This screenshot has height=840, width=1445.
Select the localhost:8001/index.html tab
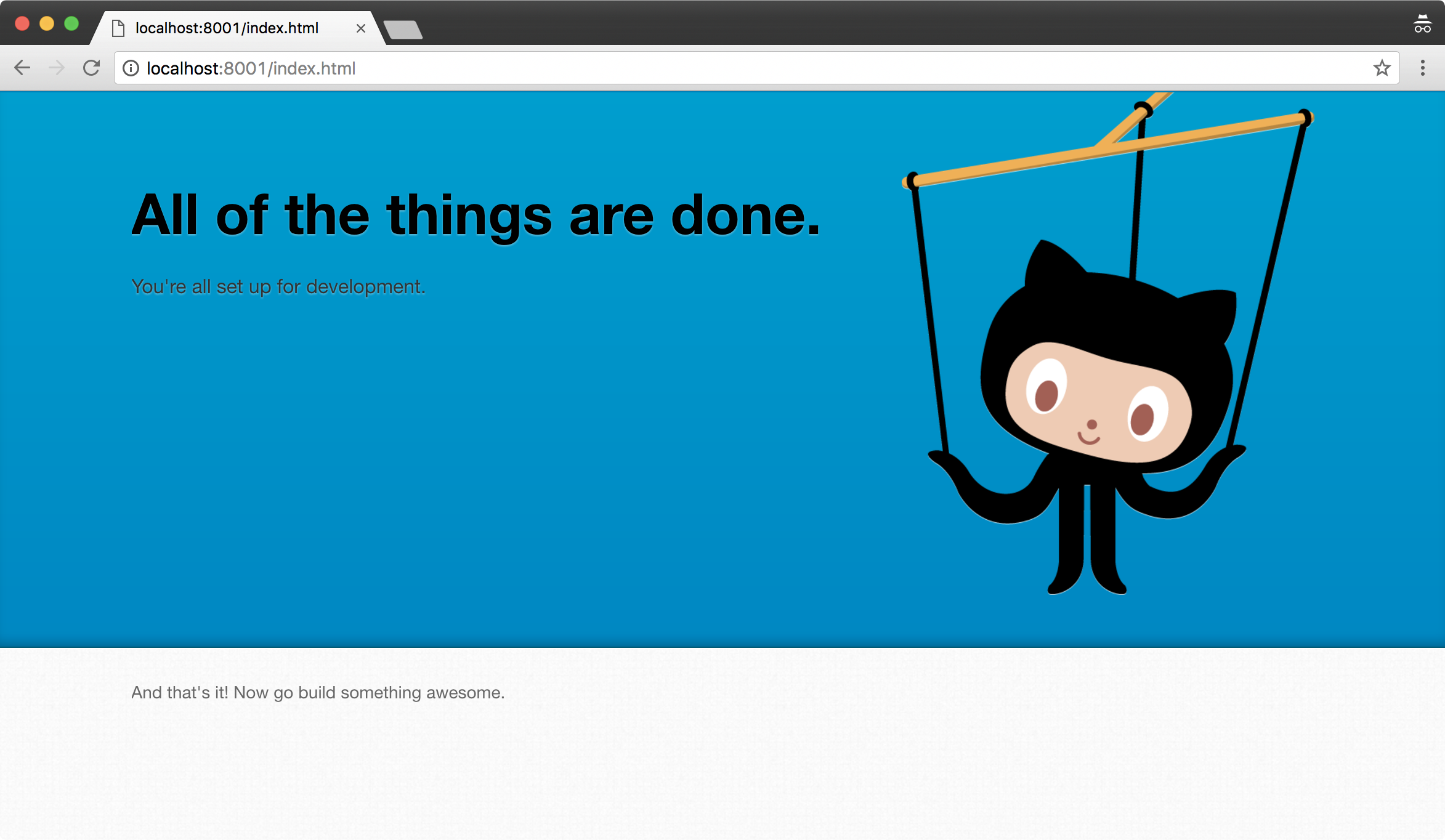tap(238, 28)
